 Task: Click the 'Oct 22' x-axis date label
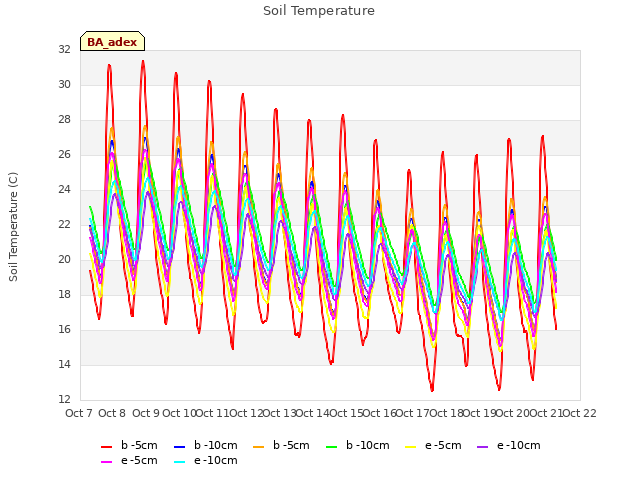click(x=580, y=413)
